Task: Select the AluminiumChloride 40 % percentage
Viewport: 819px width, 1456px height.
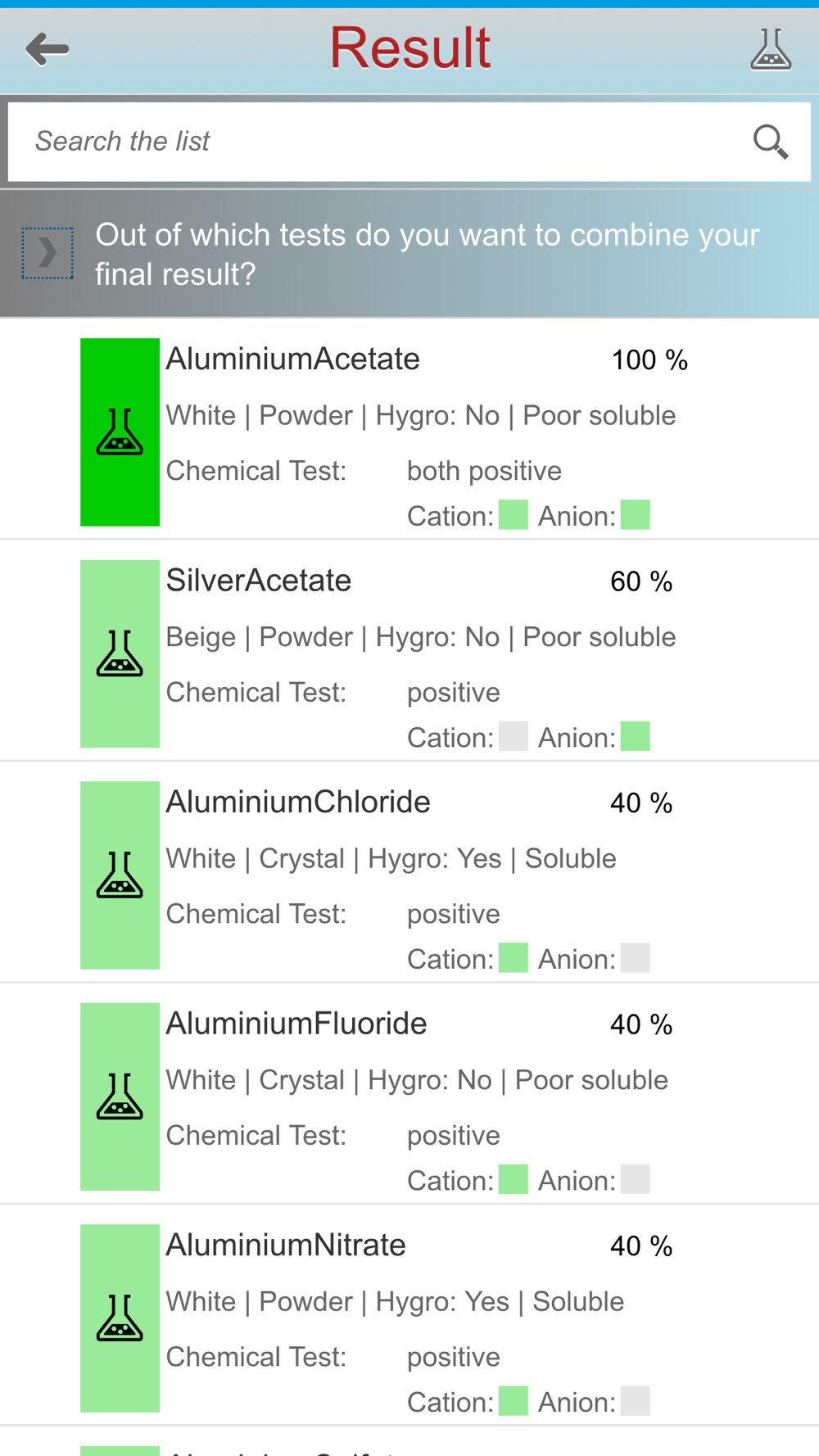Action: [640, 803]
